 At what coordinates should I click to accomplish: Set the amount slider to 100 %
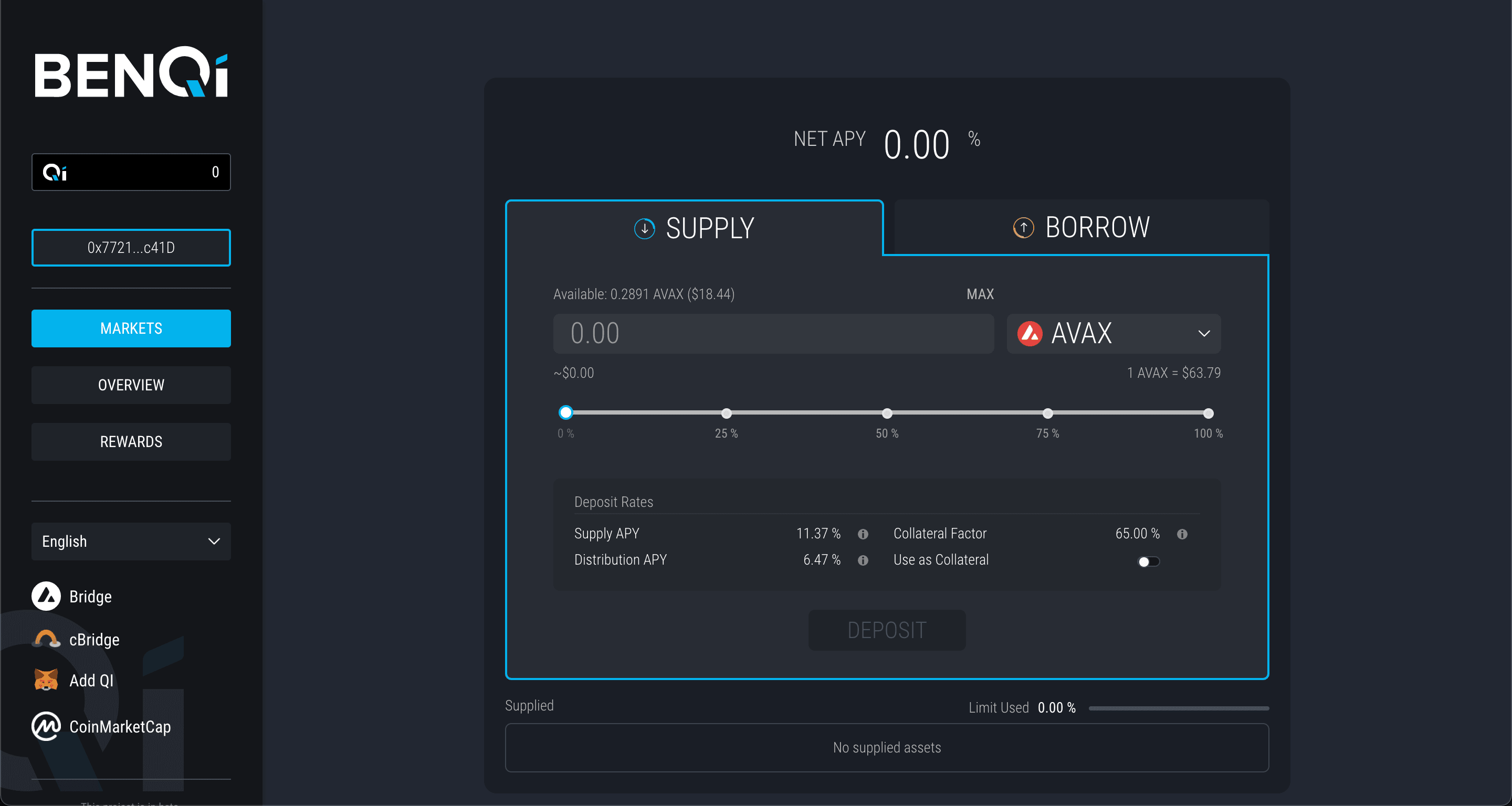1208,413
